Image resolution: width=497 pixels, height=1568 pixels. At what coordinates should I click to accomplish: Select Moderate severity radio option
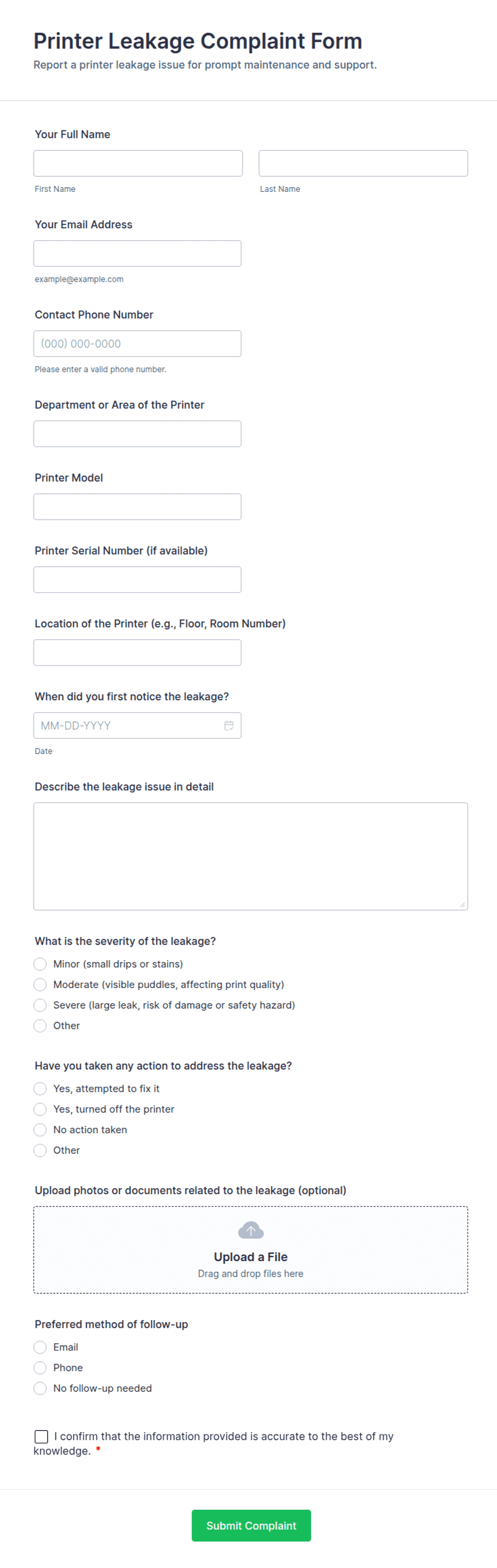[40, 985]
